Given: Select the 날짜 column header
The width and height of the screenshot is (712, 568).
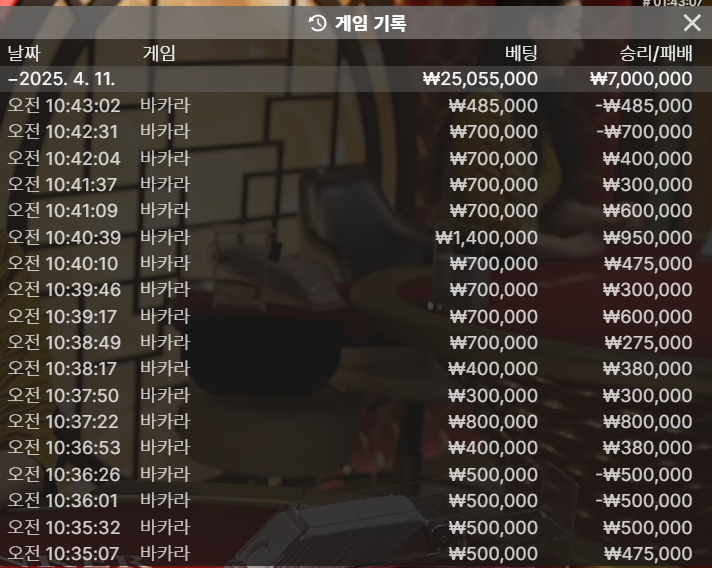Looking at the screenshot, I should (24, 53).
